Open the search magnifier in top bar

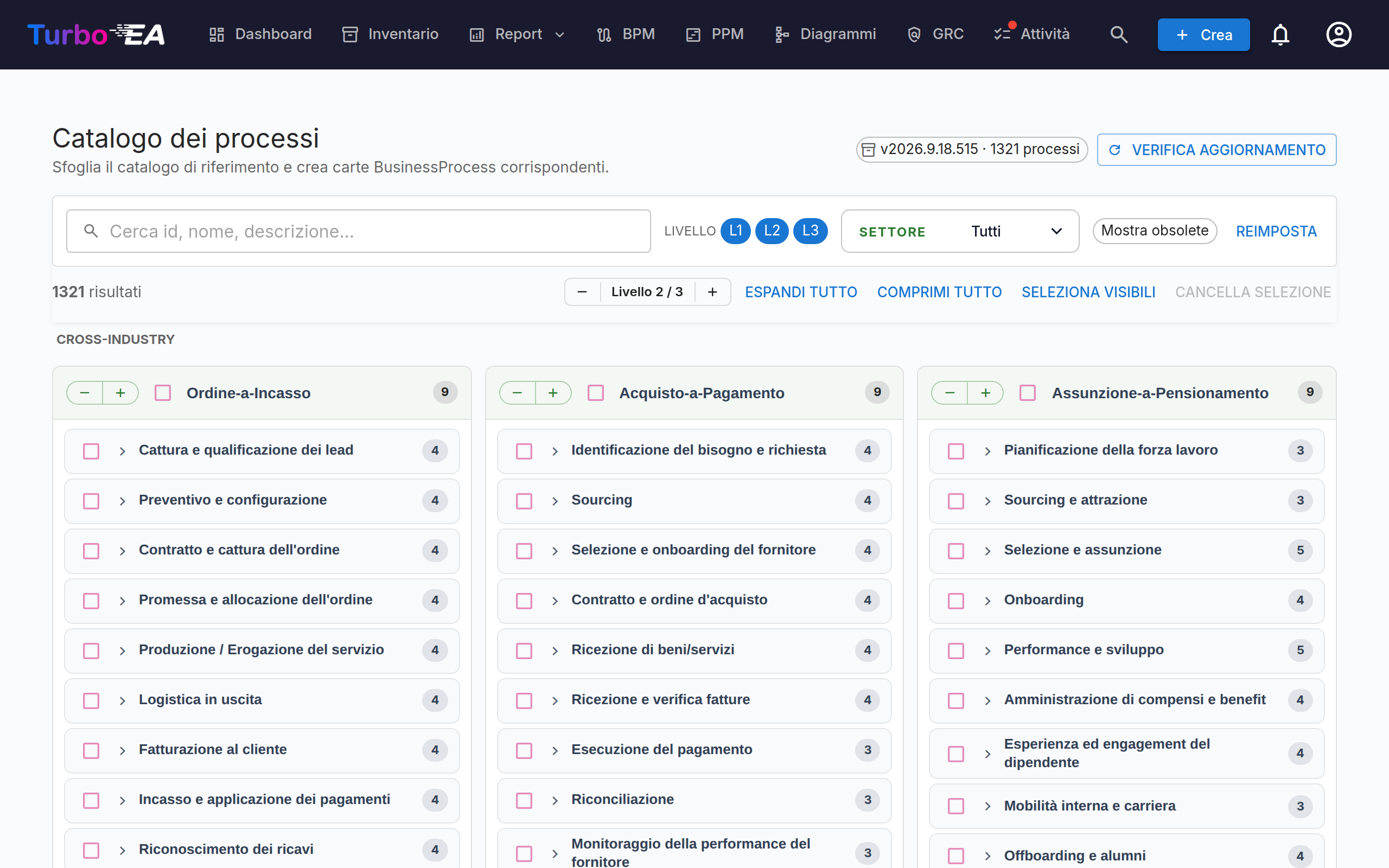[1119, 34]
